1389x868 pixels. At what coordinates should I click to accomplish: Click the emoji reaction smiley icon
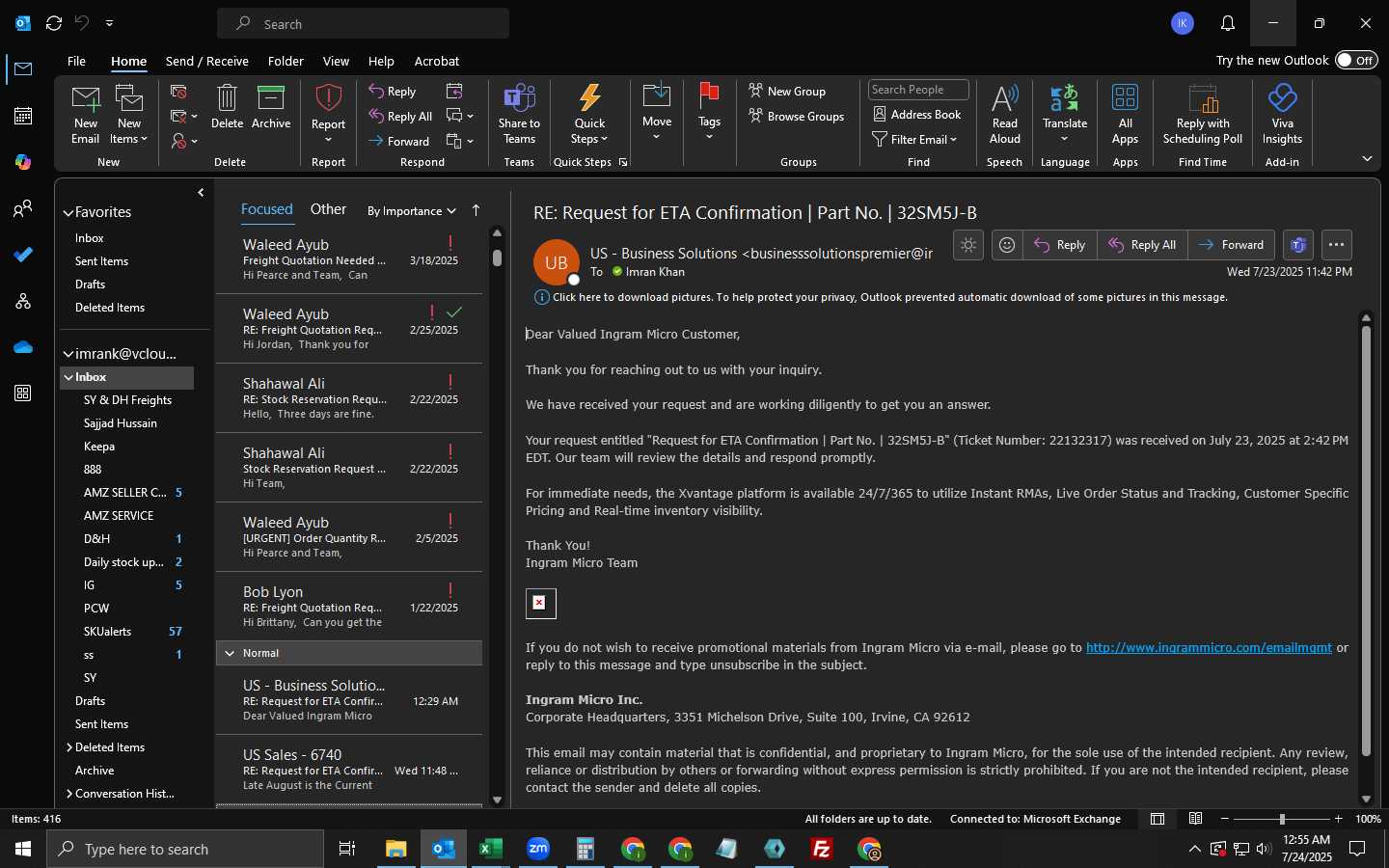(x=1007, y=245)
